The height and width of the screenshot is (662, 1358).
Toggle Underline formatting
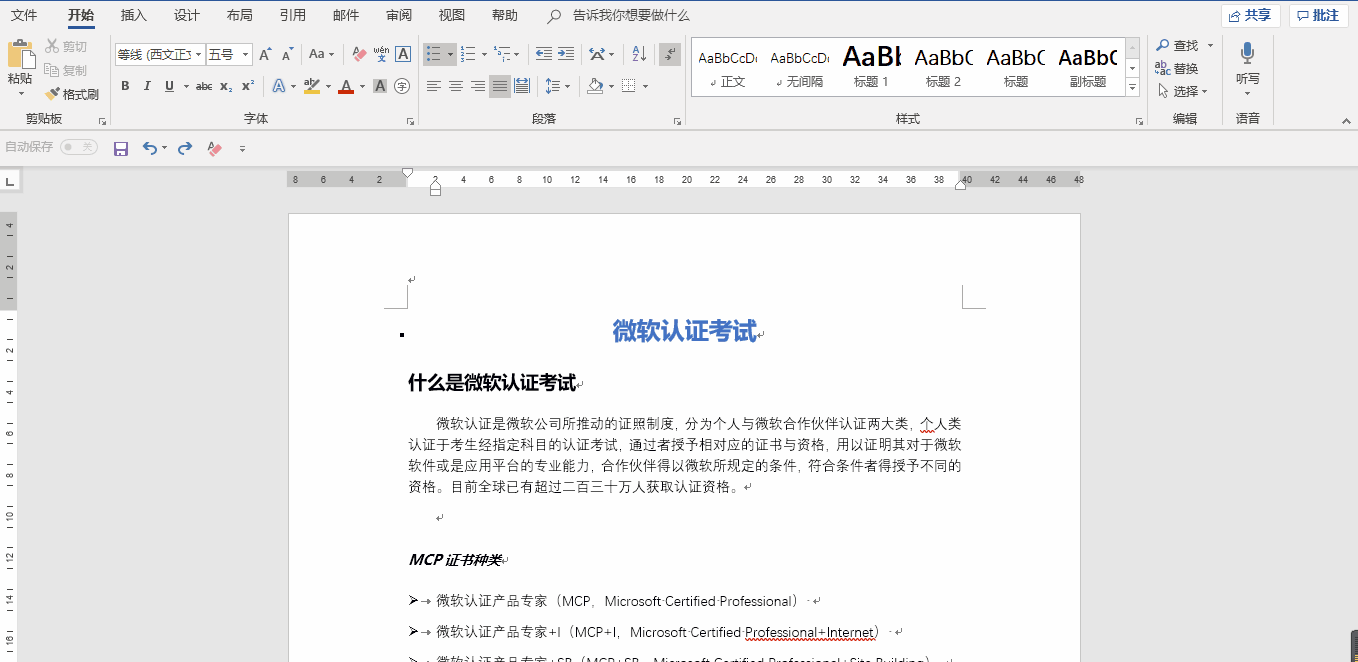click(169, 86)
